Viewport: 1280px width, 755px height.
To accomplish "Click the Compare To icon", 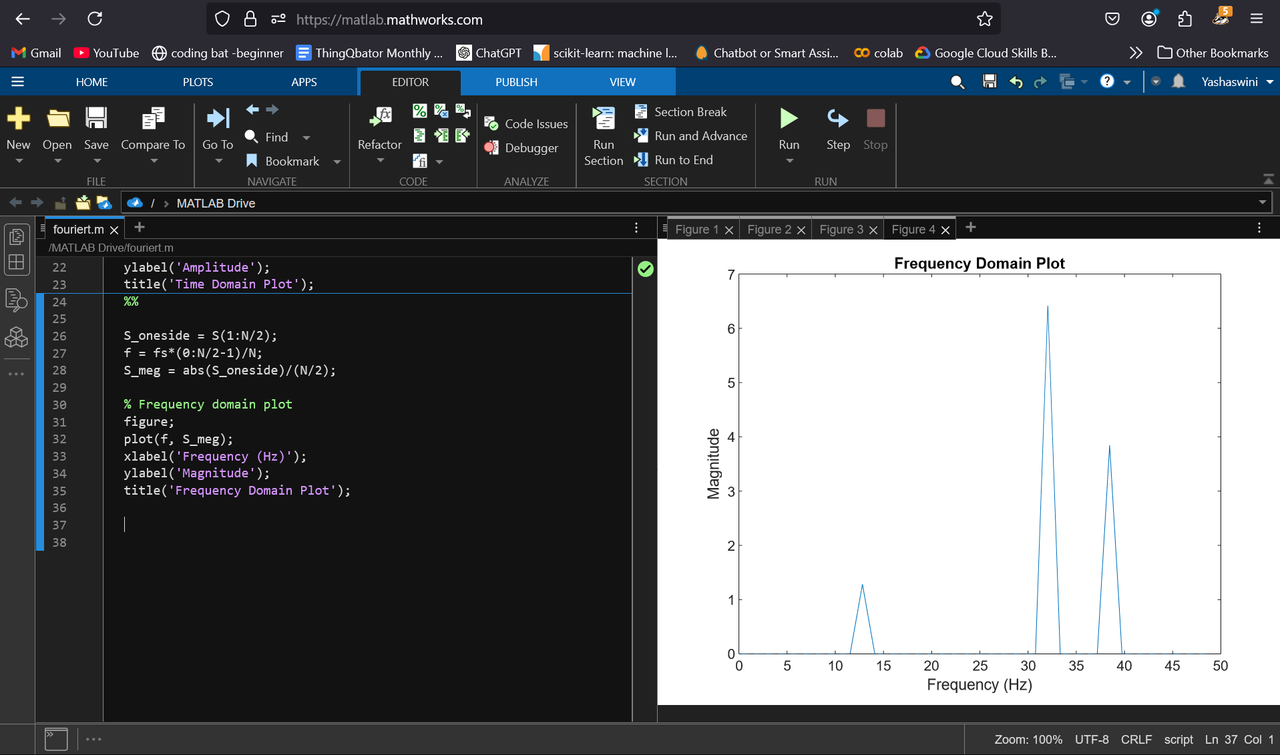I will tap(153, 119).
